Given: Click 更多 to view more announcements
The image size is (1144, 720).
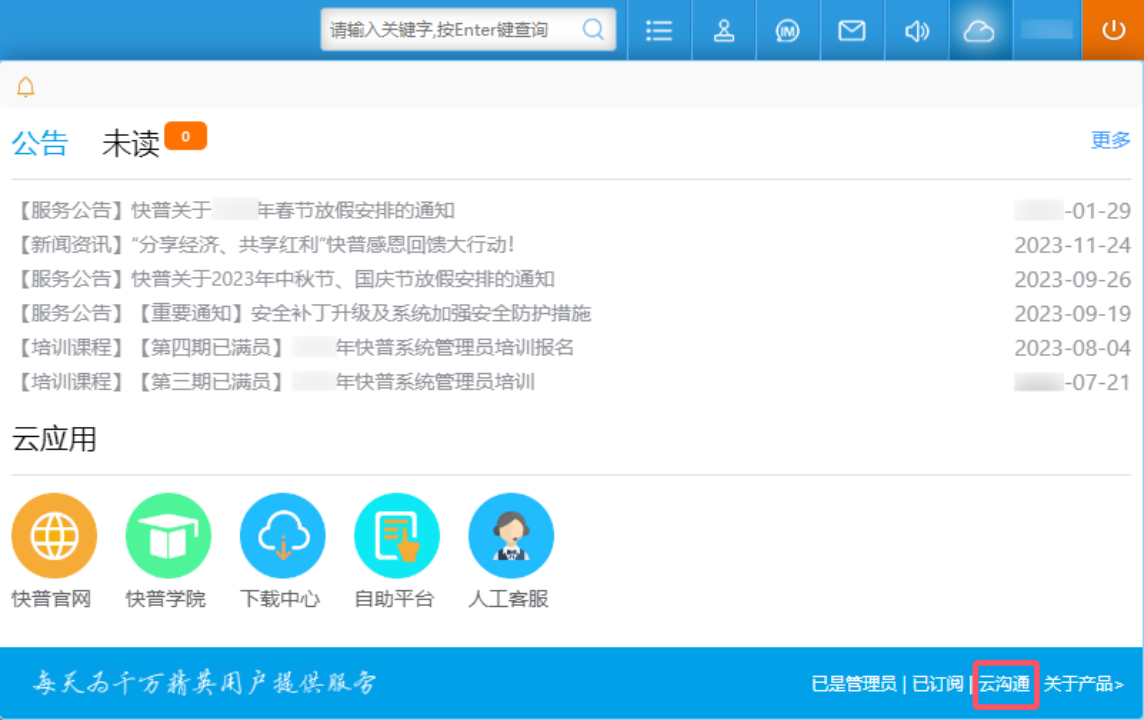Looking at the screenshot, I should click(x=1110, y=140).
